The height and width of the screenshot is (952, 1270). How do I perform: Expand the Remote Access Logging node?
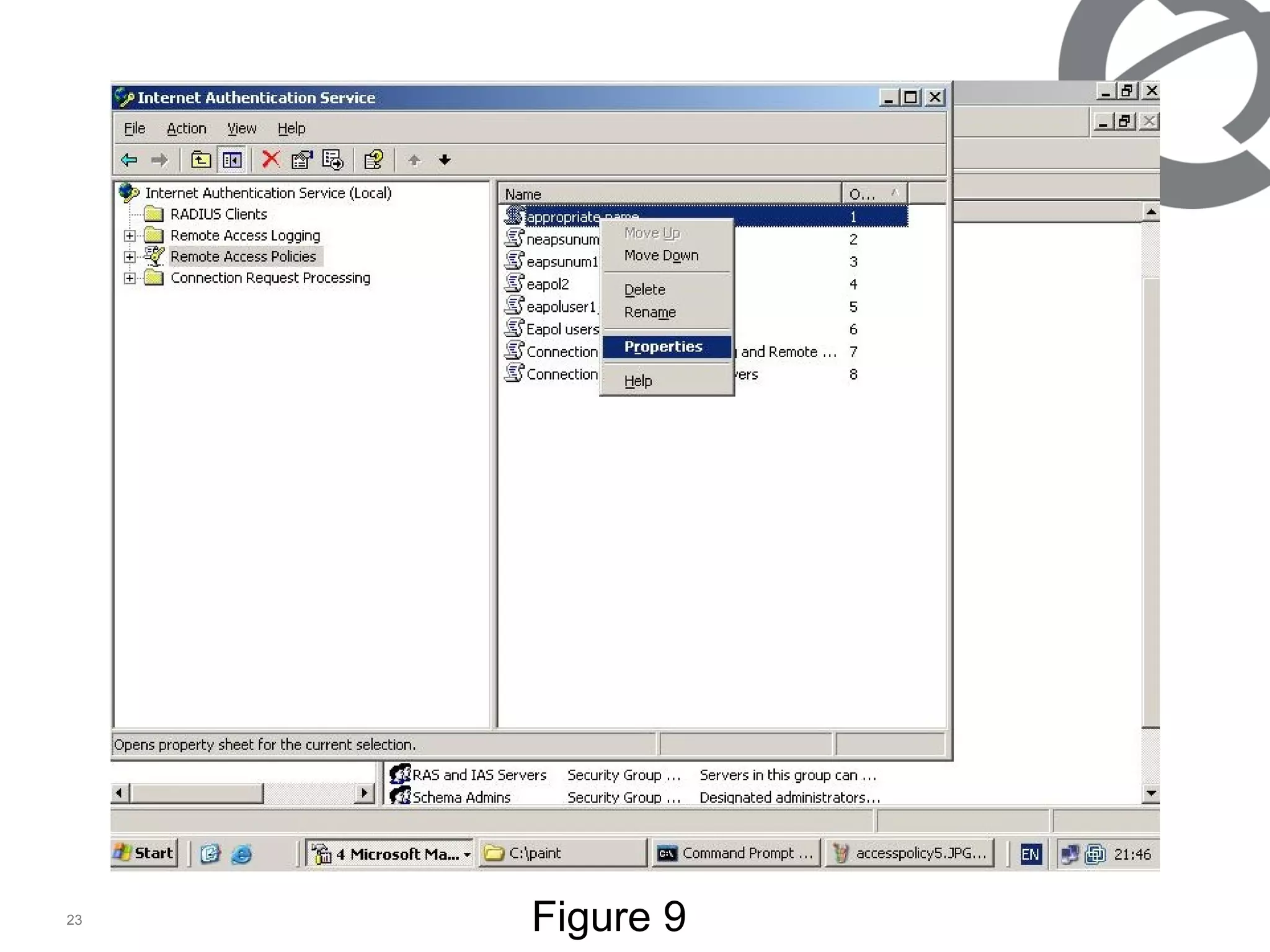click(129, 236)
